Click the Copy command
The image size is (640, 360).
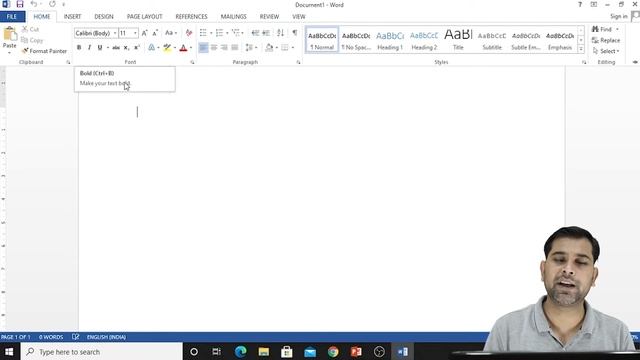click(32, 40)
